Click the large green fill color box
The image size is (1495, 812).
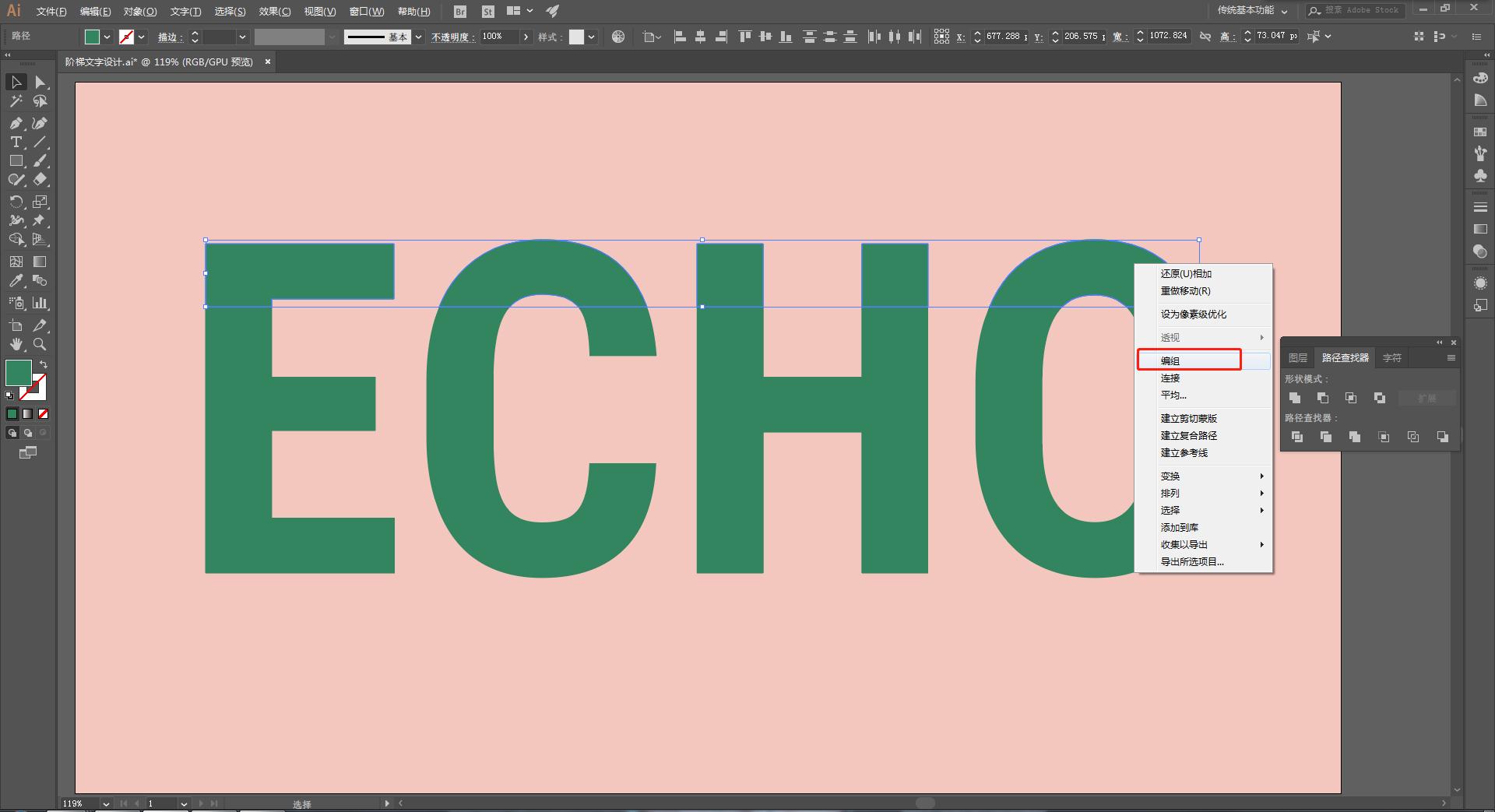tap(19, 373)
